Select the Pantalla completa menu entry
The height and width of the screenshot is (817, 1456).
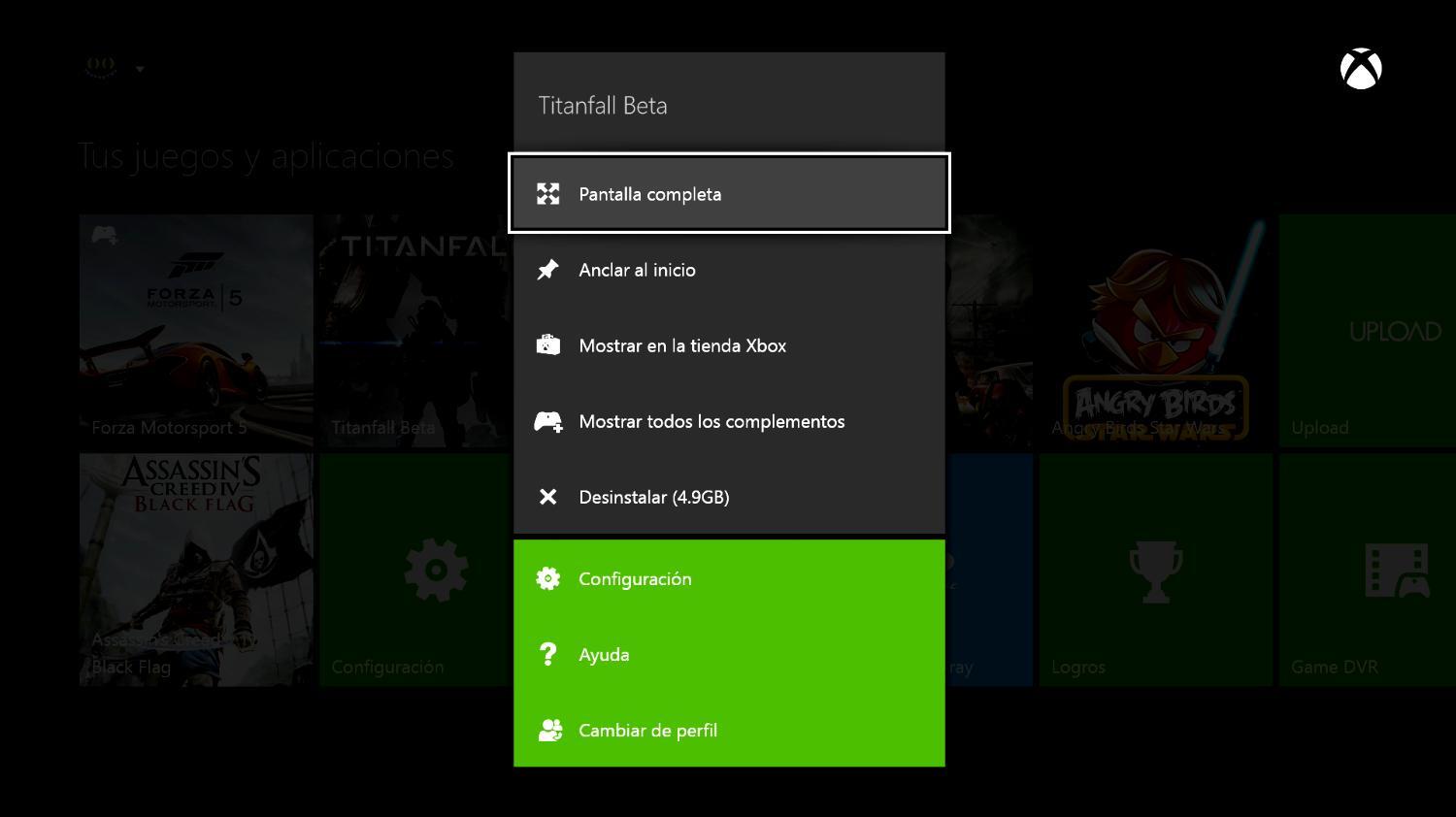pyautogui.click(x=729, y=193)
